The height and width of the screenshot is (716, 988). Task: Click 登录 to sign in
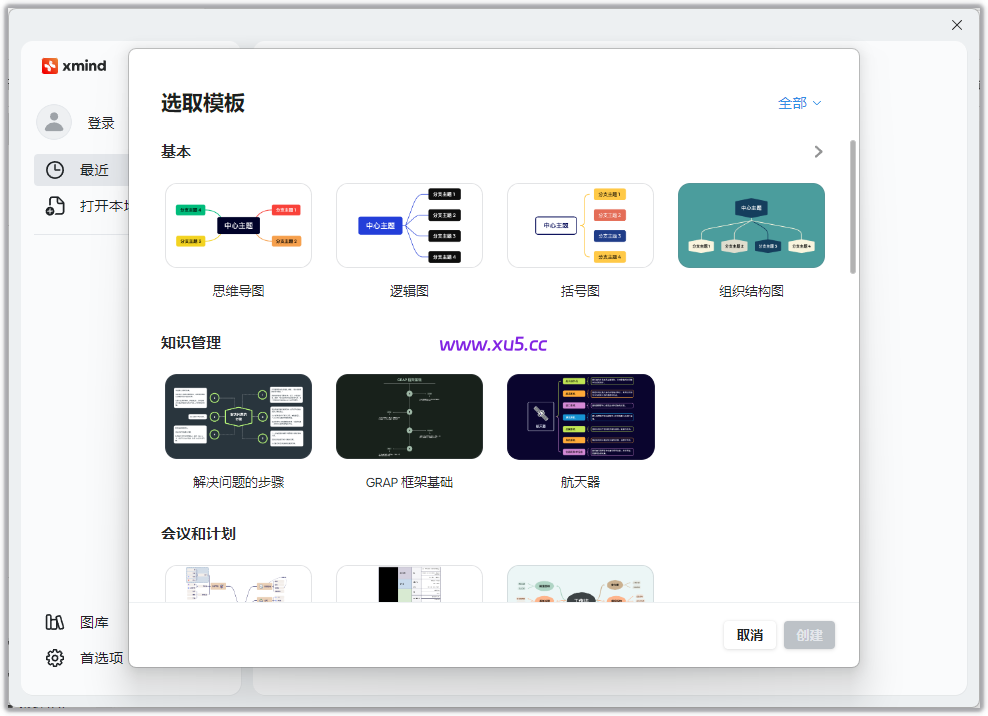101,122
